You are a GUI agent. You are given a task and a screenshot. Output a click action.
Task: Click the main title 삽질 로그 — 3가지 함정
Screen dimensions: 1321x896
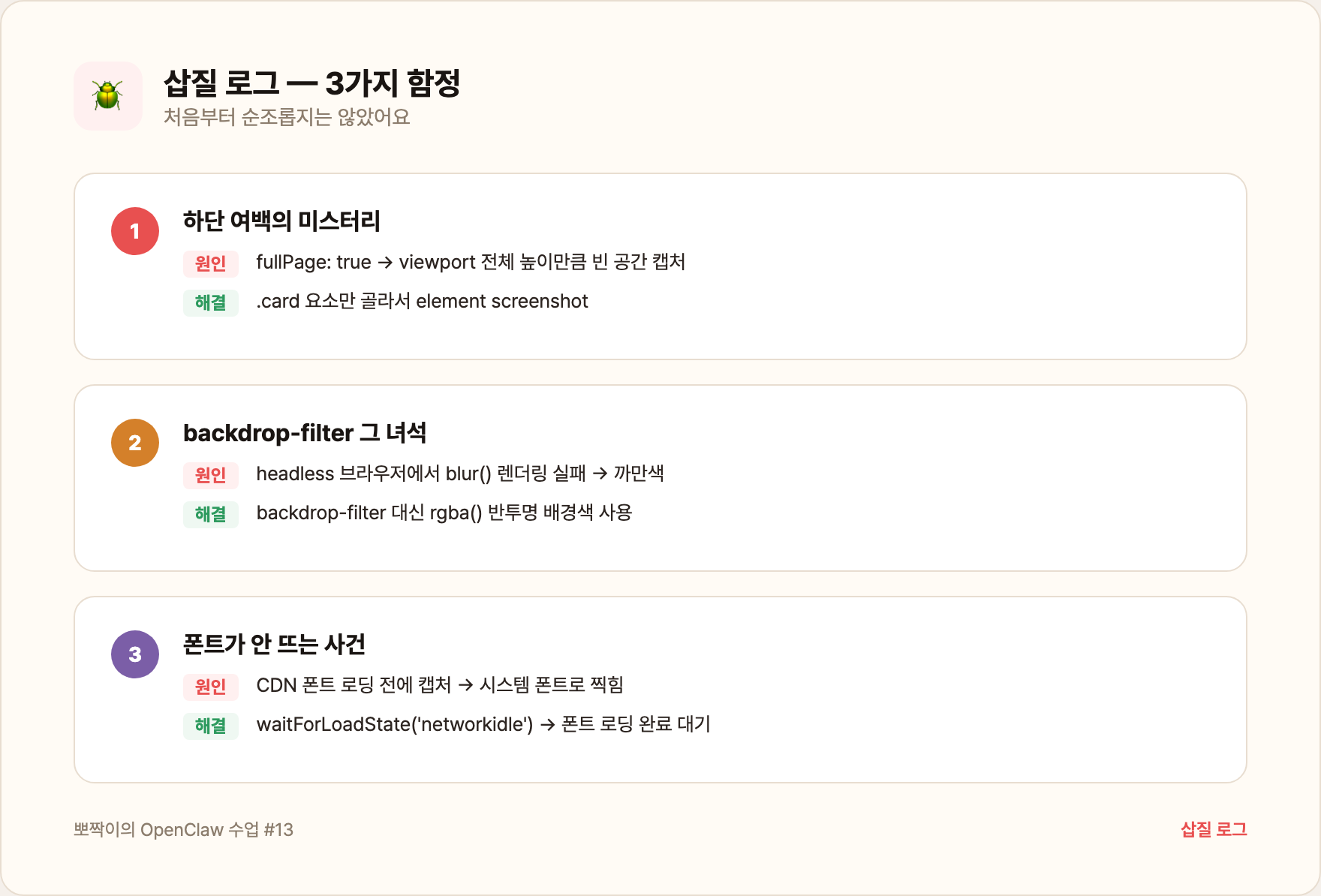[311, 83]
